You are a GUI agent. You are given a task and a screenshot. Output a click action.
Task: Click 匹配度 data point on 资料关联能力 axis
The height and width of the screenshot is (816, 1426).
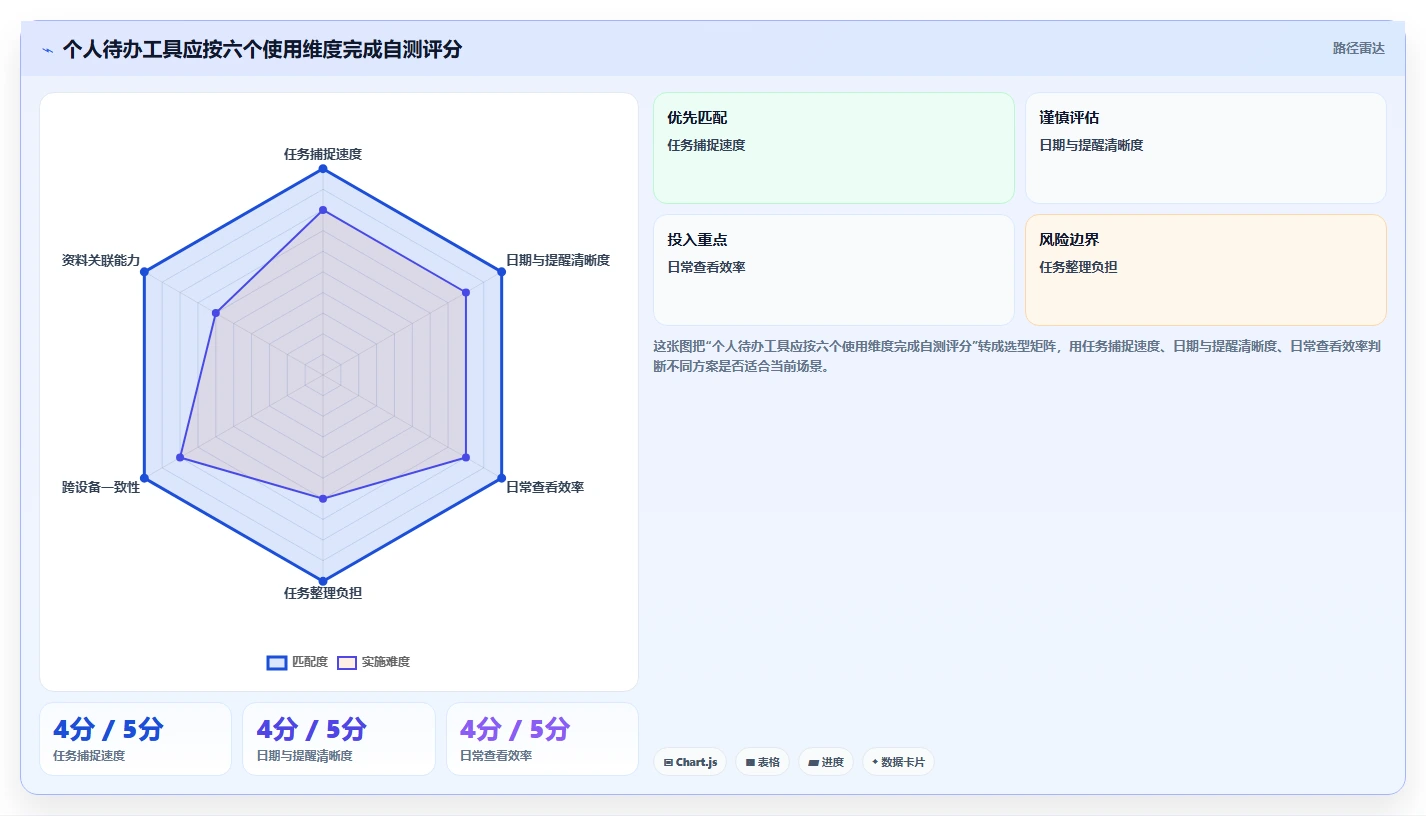(145, 272)
